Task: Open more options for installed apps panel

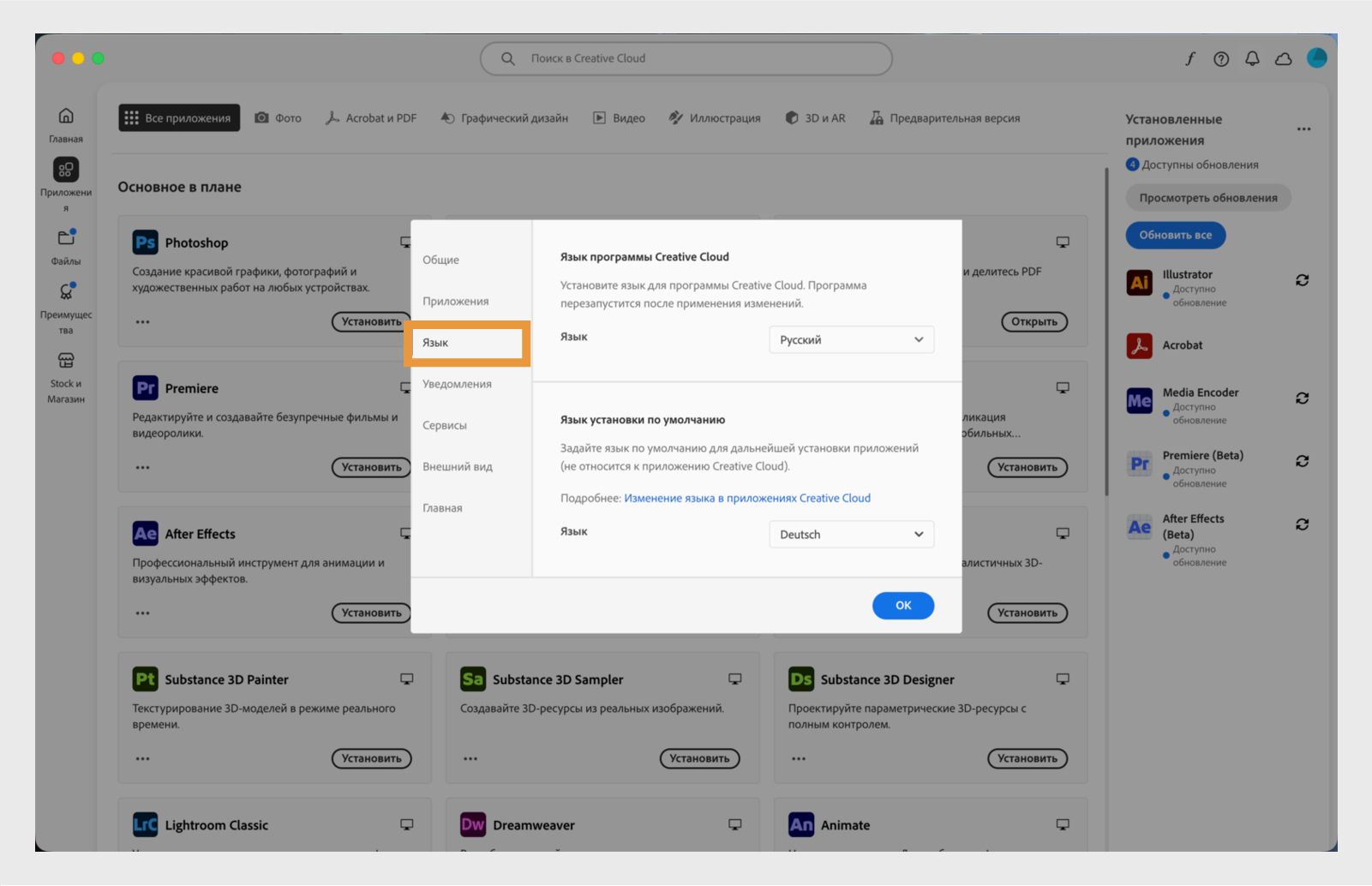Action: pyautogui.click(x=1303, y=129)
